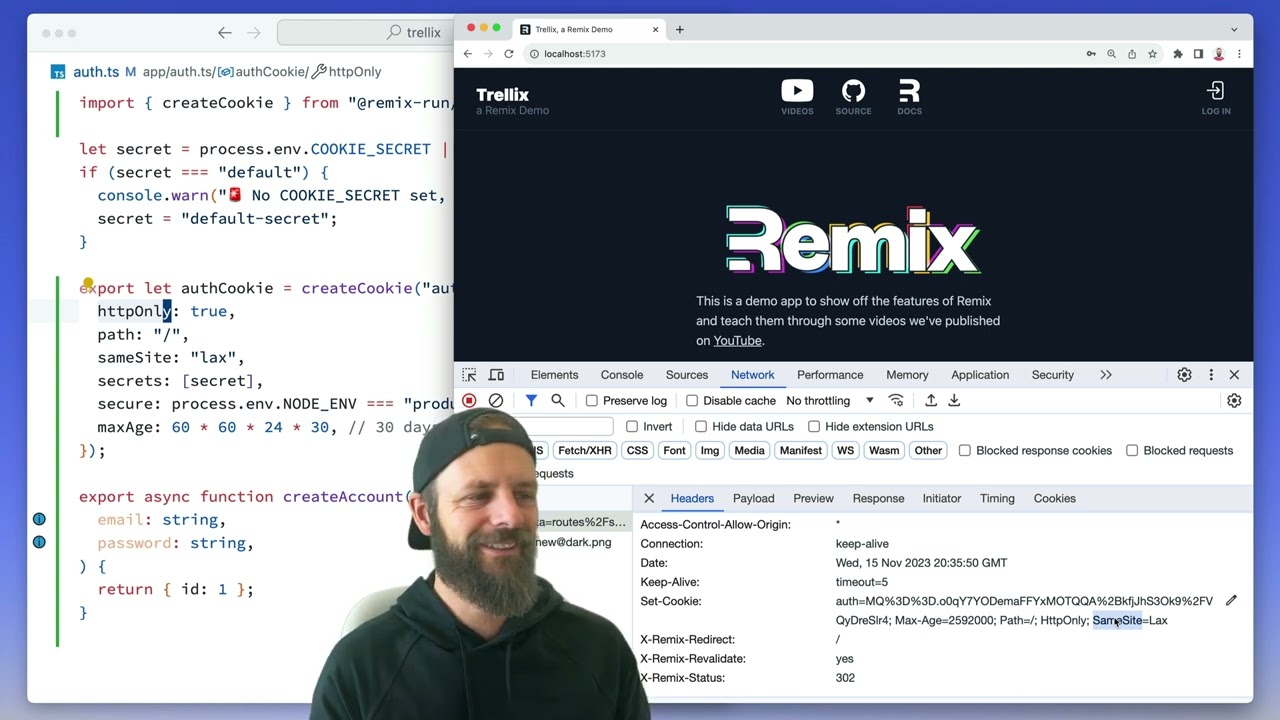Click the zoom magnifier icon in address bar

pos(1111,54)
